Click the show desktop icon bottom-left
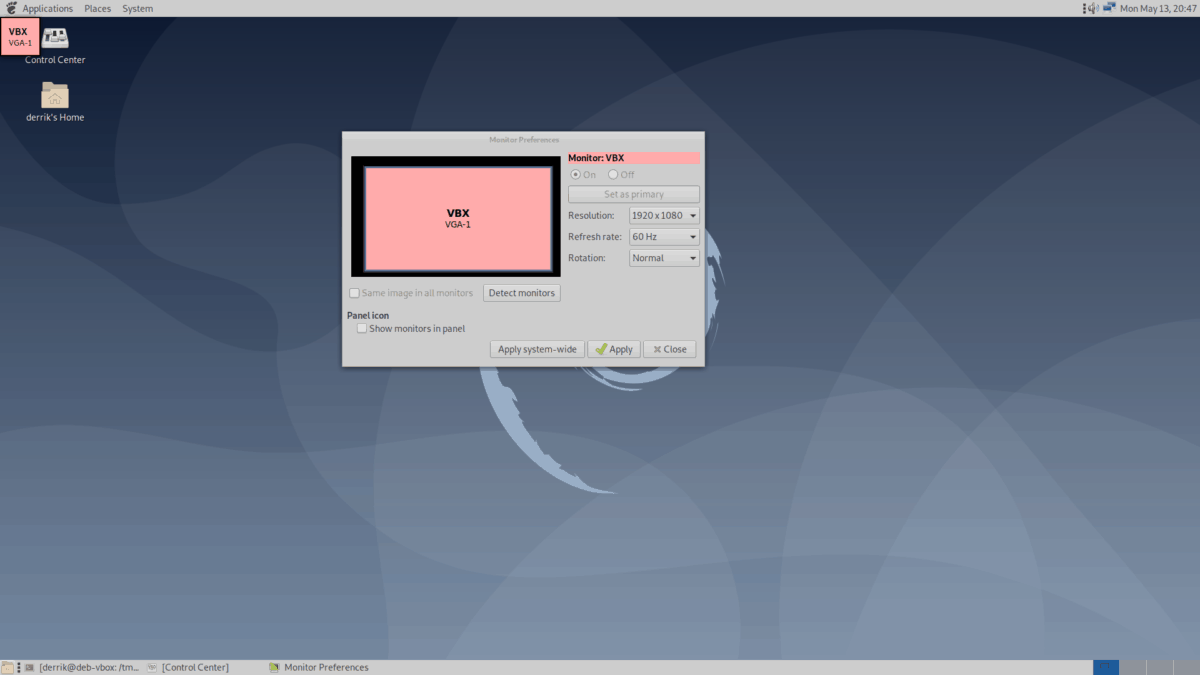Screen dimensions: 1200x675 pos(7,667)
